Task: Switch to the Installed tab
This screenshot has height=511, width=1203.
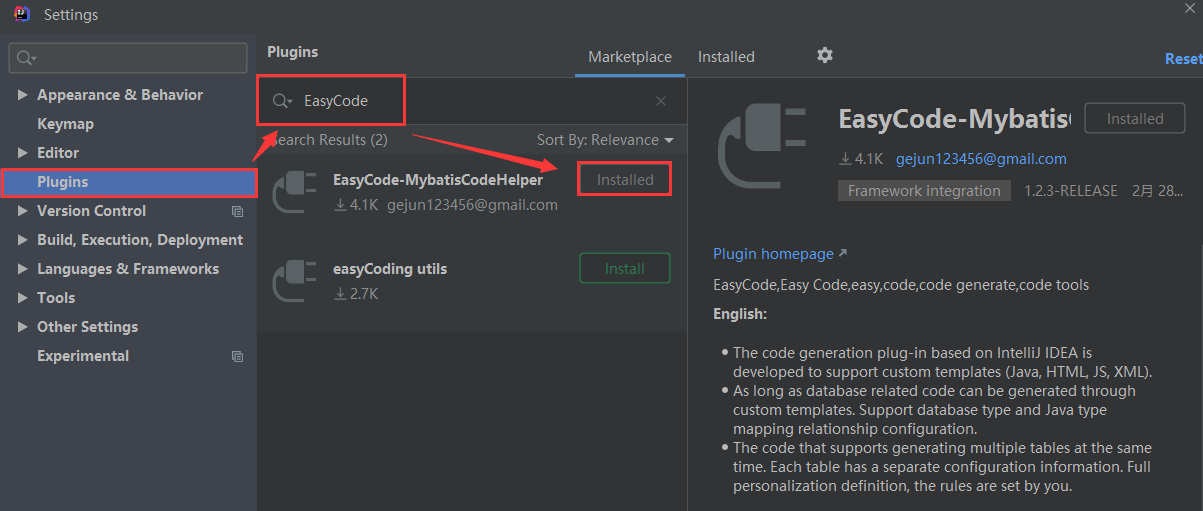Action: coord(726,57)
